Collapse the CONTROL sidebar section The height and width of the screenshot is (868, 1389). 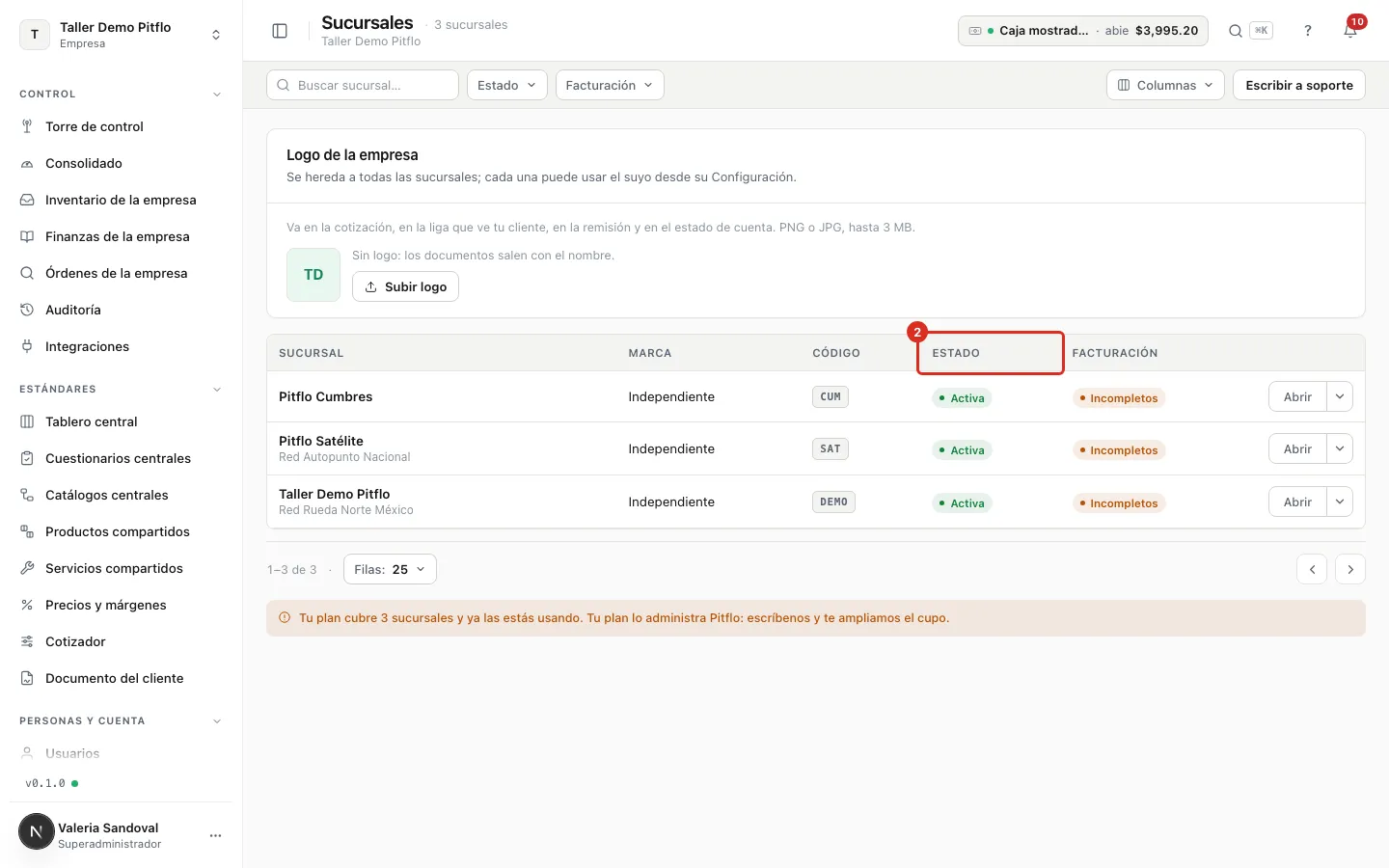tap(217, 95)
